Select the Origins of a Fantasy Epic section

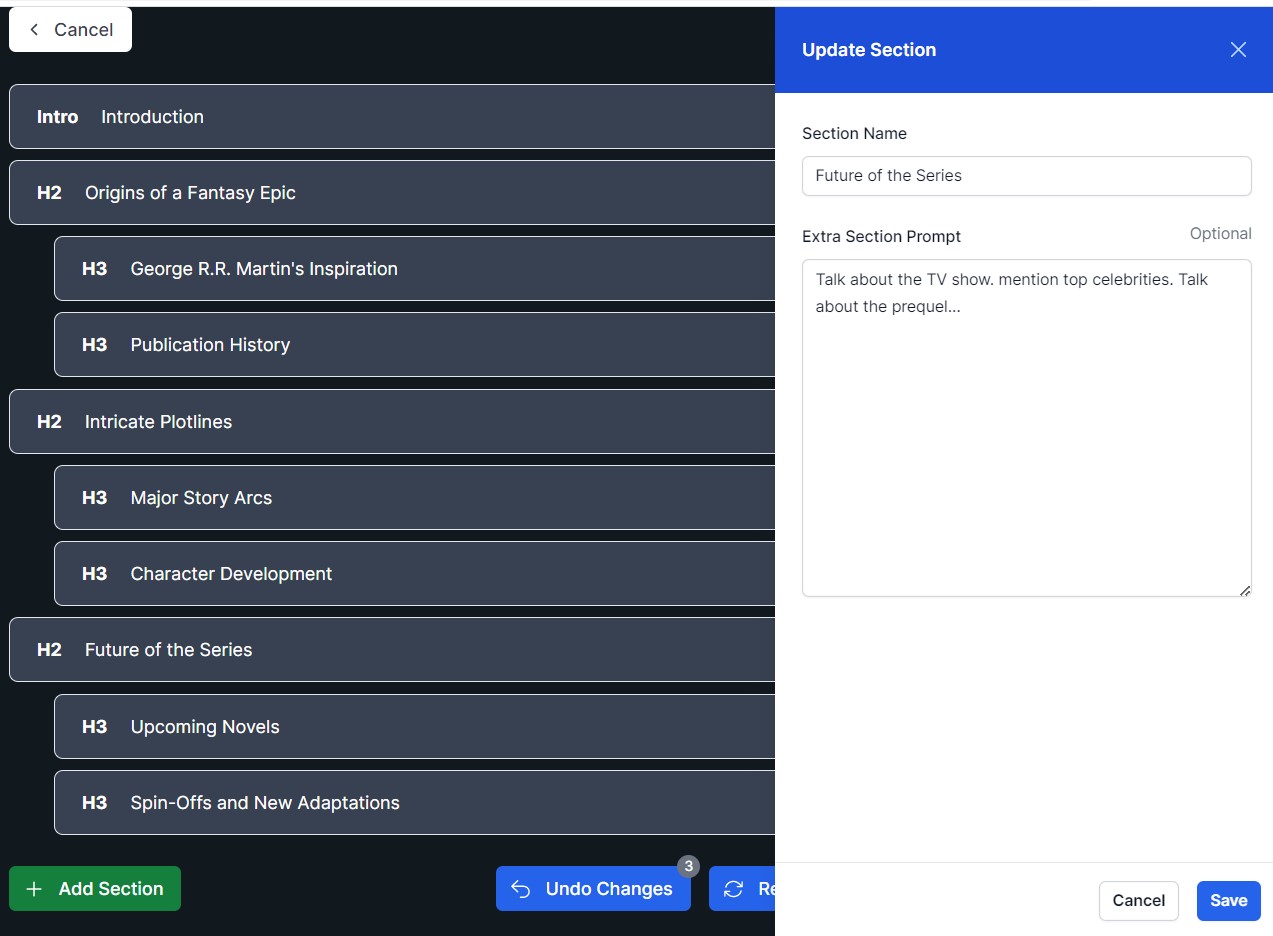tap(190, 192)
